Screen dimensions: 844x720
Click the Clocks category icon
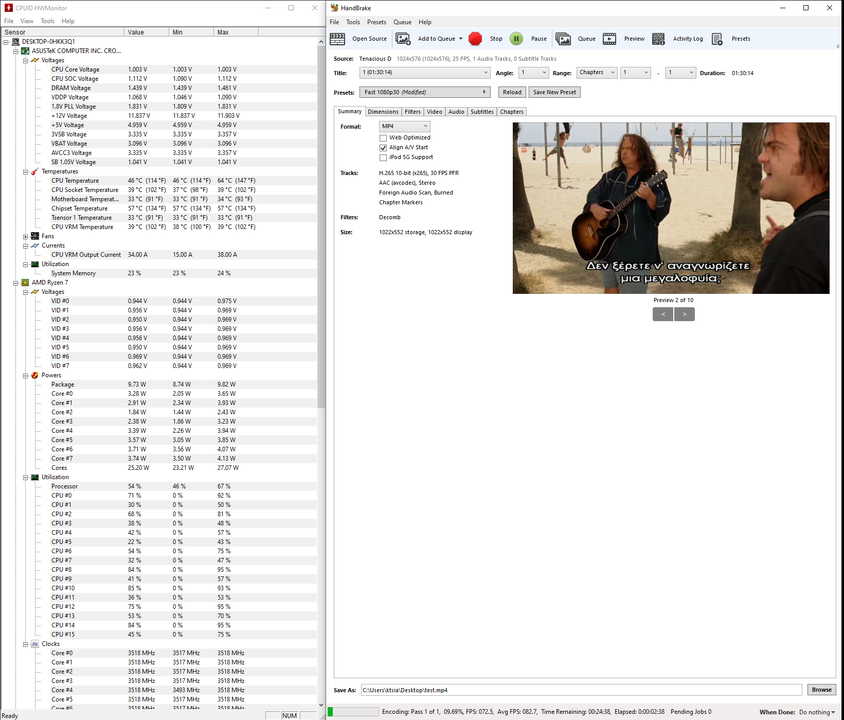pos(35,644)
